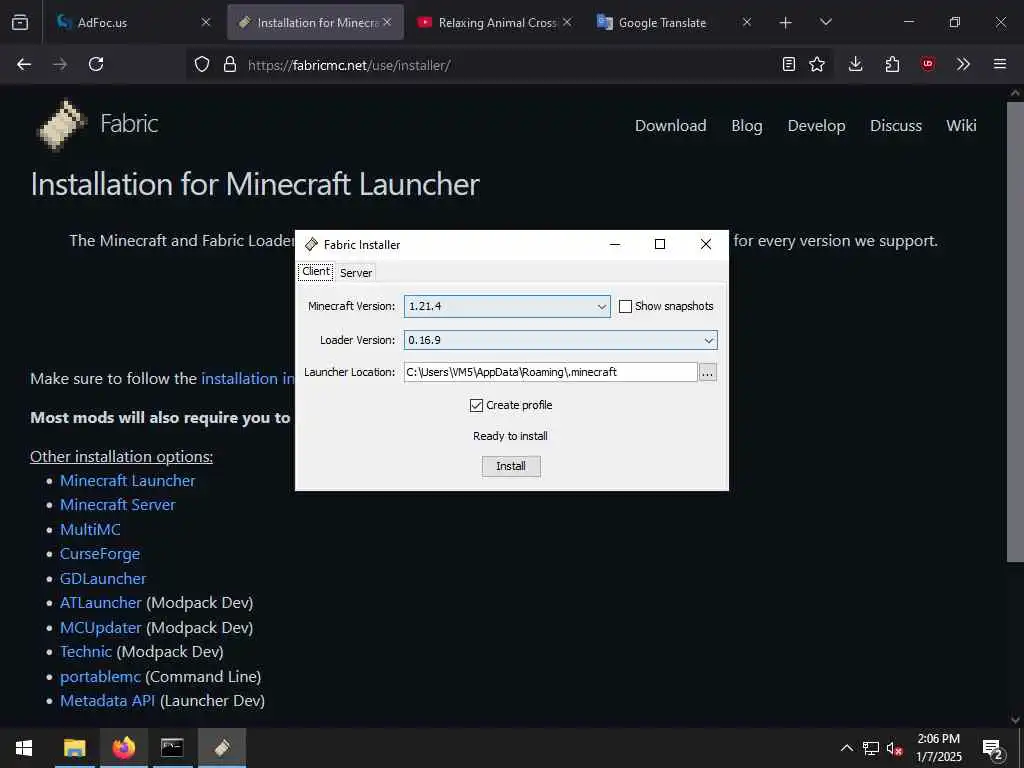Open the tracking protection shield icon
Screen dimensions: 1024x768
[x=202, y=64]
